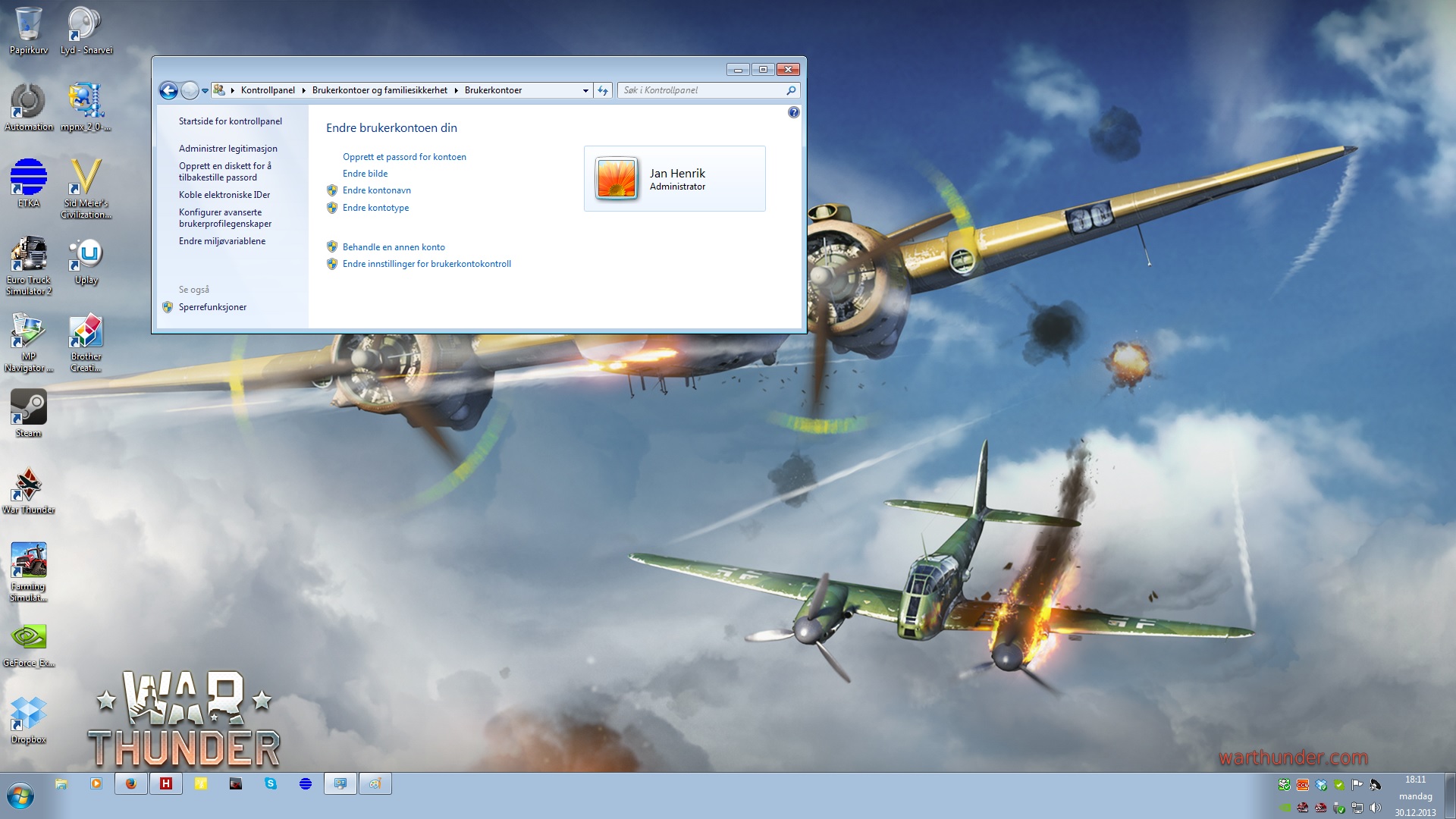The image size is (1456, 819).
Task: Open Windows Explorer from taskbar
Action: point(61,784)
